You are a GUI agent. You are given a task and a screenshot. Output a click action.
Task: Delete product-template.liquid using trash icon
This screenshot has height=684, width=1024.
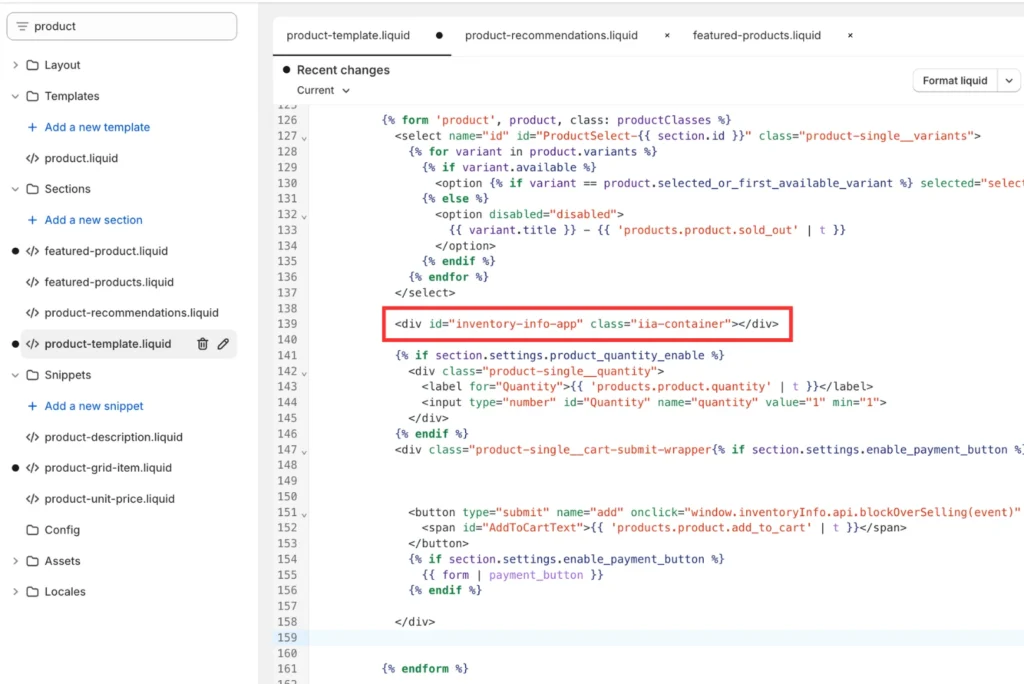(x=203, y=344)
